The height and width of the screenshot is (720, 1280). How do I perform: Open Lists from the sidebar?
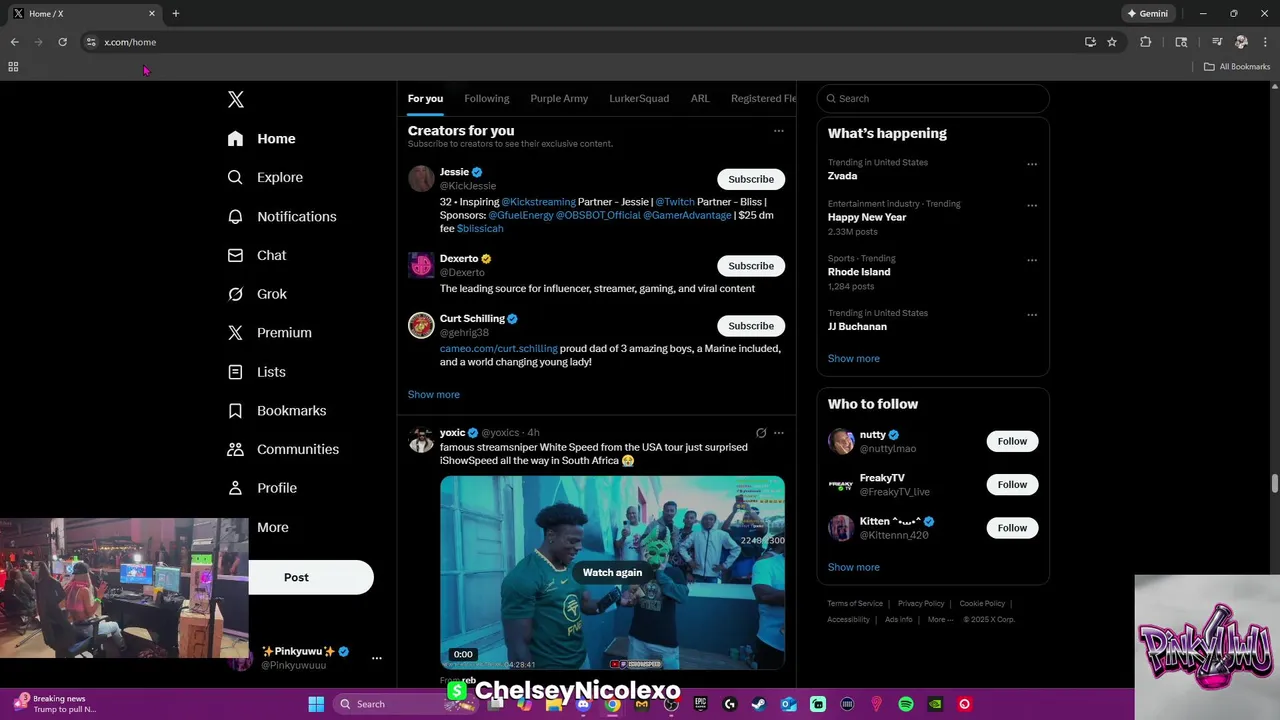tap(257, 372)
